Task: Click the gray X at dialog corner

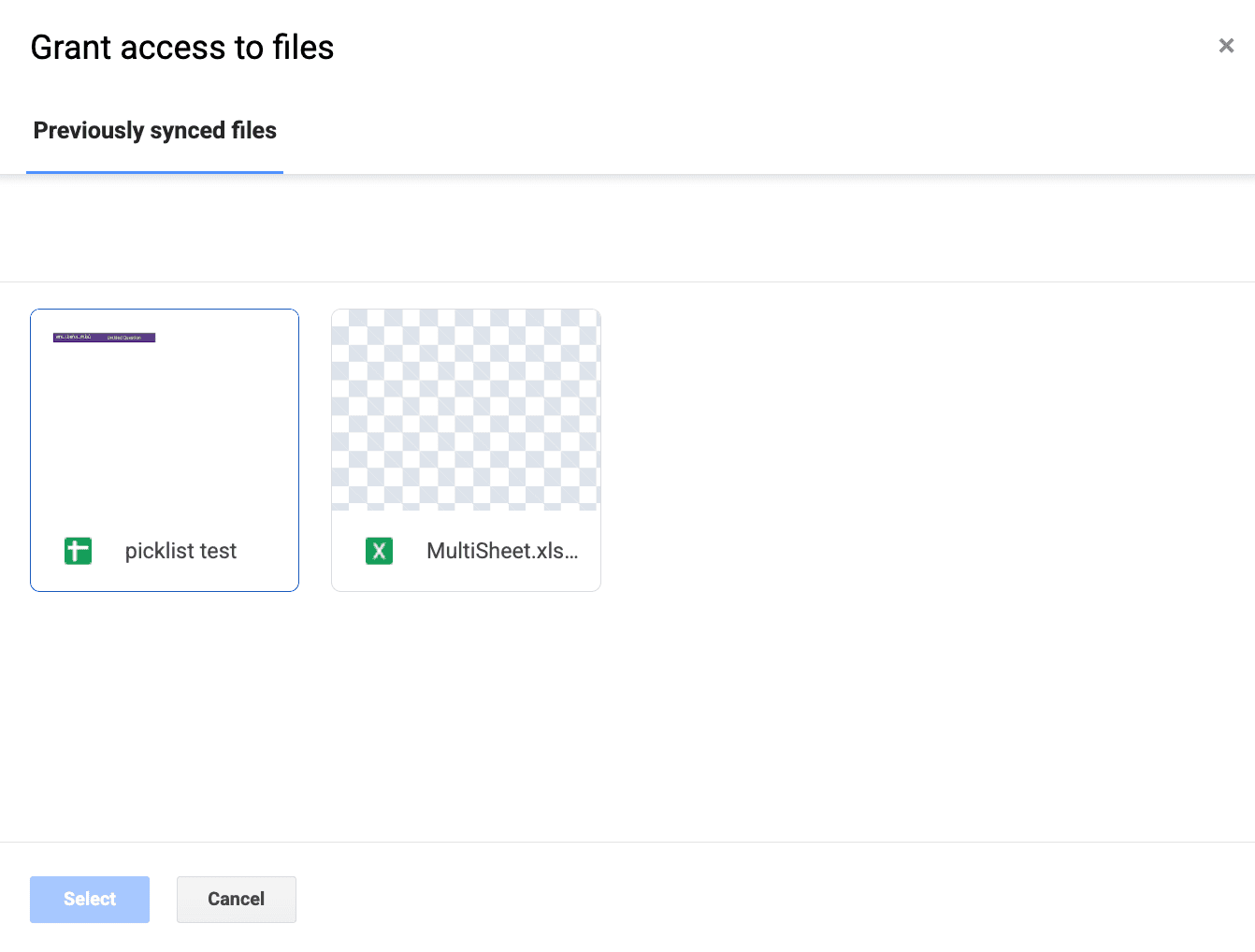Action: point(1226,46)
